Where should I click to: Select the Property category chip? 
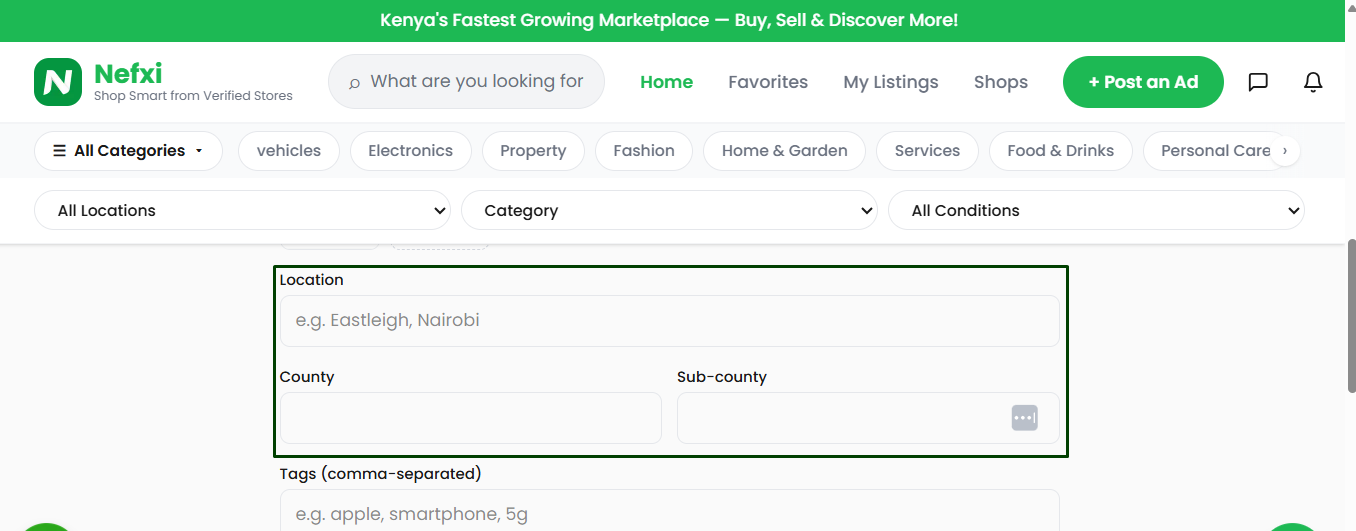[533, 151]
